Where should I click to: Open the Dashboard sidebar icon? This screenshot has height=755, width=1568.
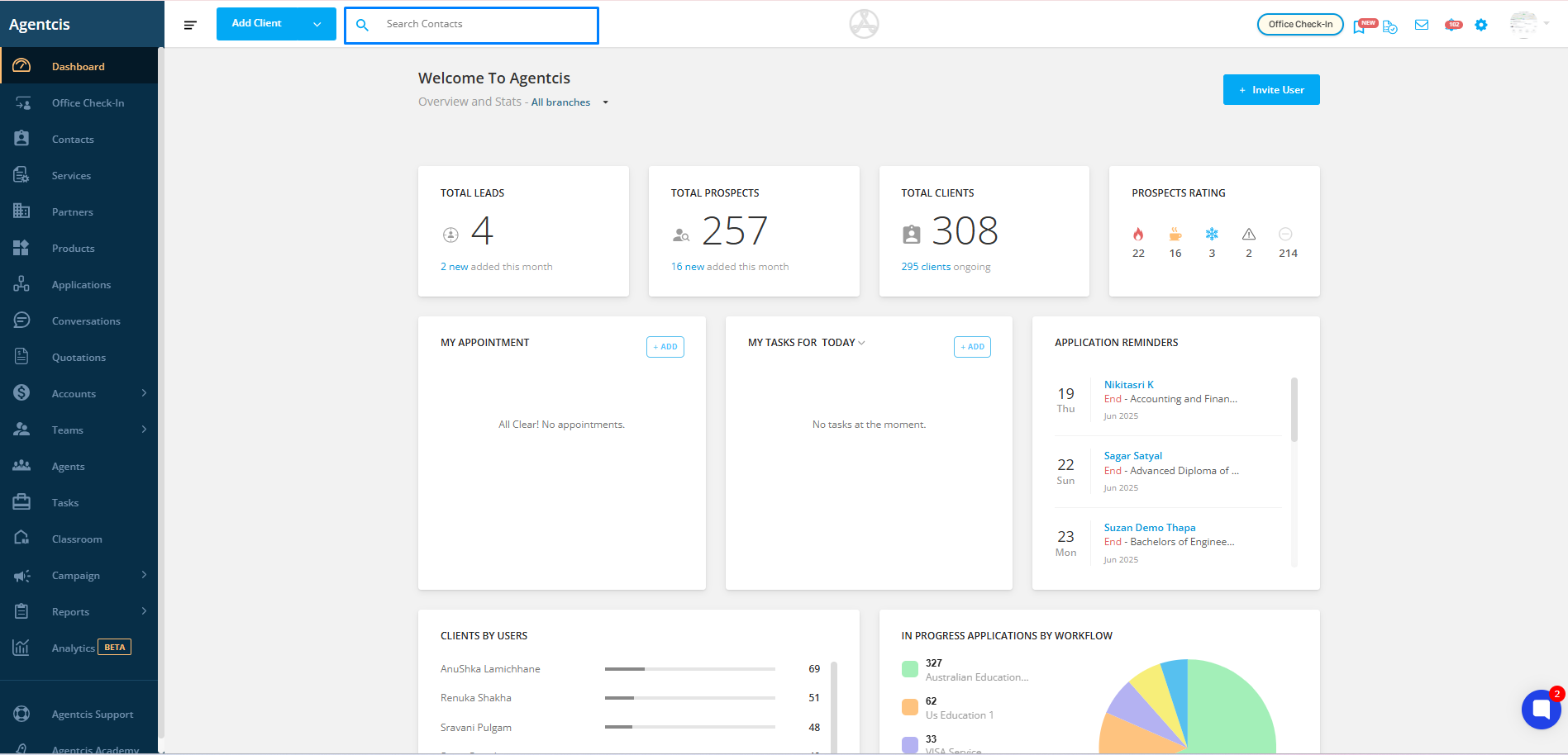click(21, 65)
